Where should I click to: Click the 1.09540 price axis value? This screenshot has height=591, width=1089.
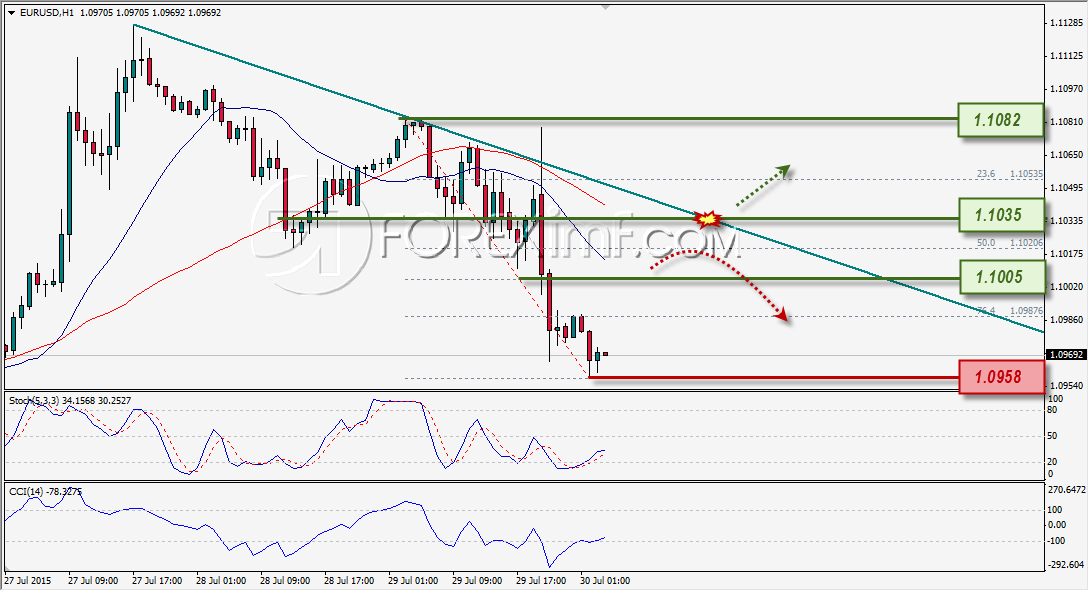click(1066, 385)
